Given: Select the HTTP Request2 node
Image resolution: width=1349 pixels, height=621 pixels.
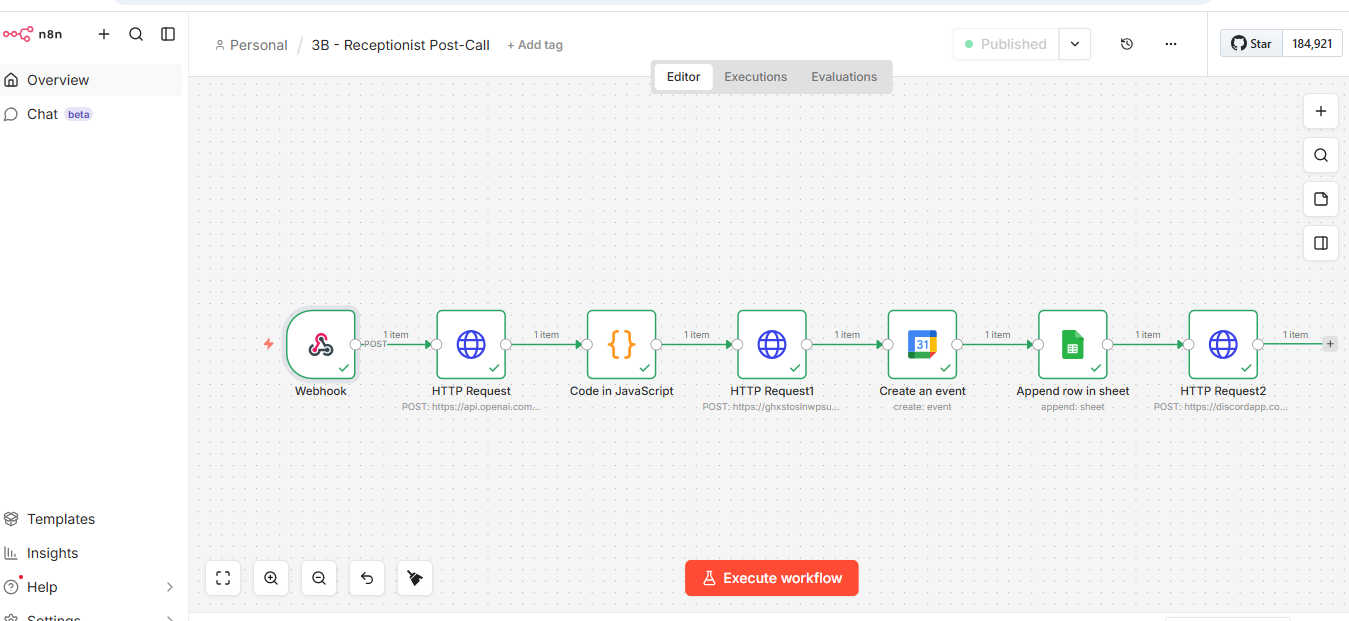Looking at the screenshot, I should [x=1223, y=344].
